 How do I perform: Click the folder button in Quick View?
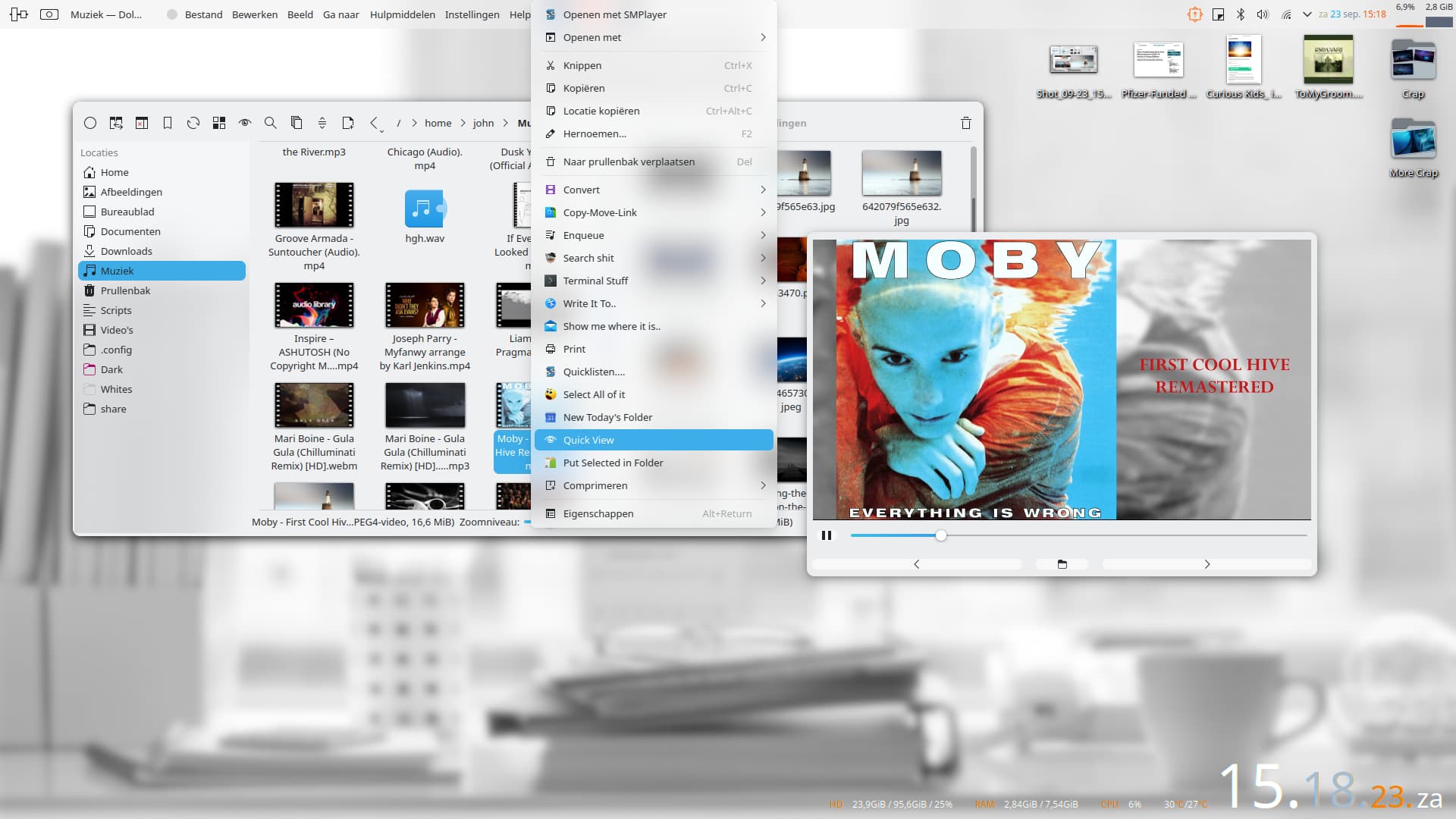[1062, 564]
